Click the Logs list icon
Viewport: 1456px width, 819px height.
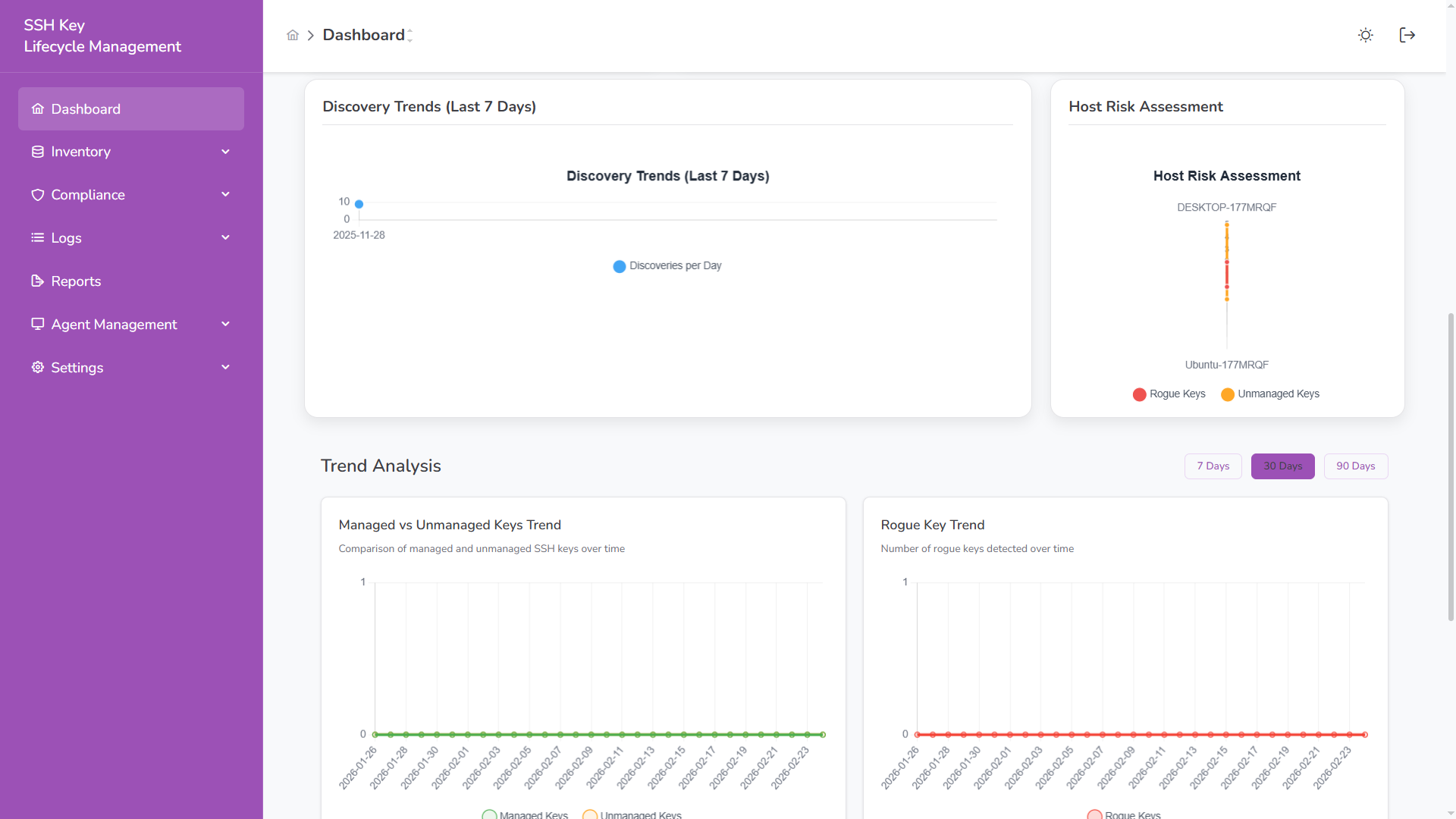pyautogui.click(x=38, y=238)
